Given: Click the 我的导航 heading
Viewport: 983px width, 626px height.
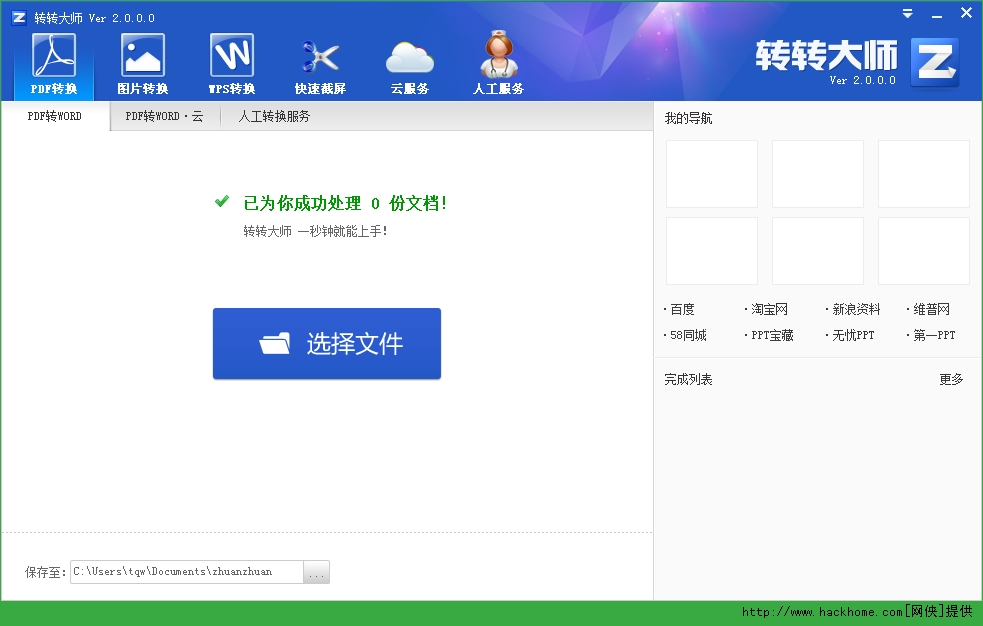Looking at the screenshot, I should tap(688, 118).
